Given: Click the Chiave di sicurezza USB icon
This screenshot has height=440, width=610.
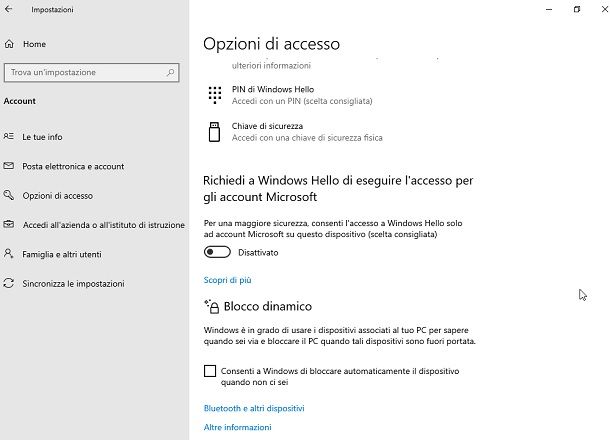Looking at the screenshot, I should (x=214, y=132).
